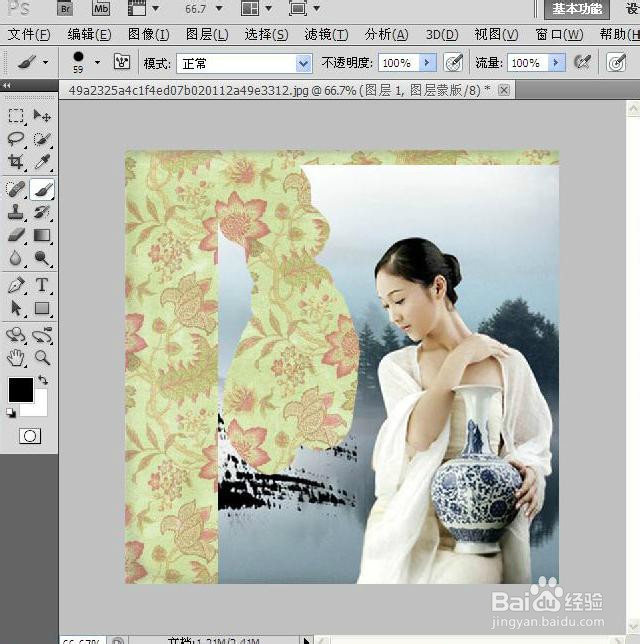Launch Adobe Bridge from Br icon
Screen dimensions: 640x644
pos(65,8)
